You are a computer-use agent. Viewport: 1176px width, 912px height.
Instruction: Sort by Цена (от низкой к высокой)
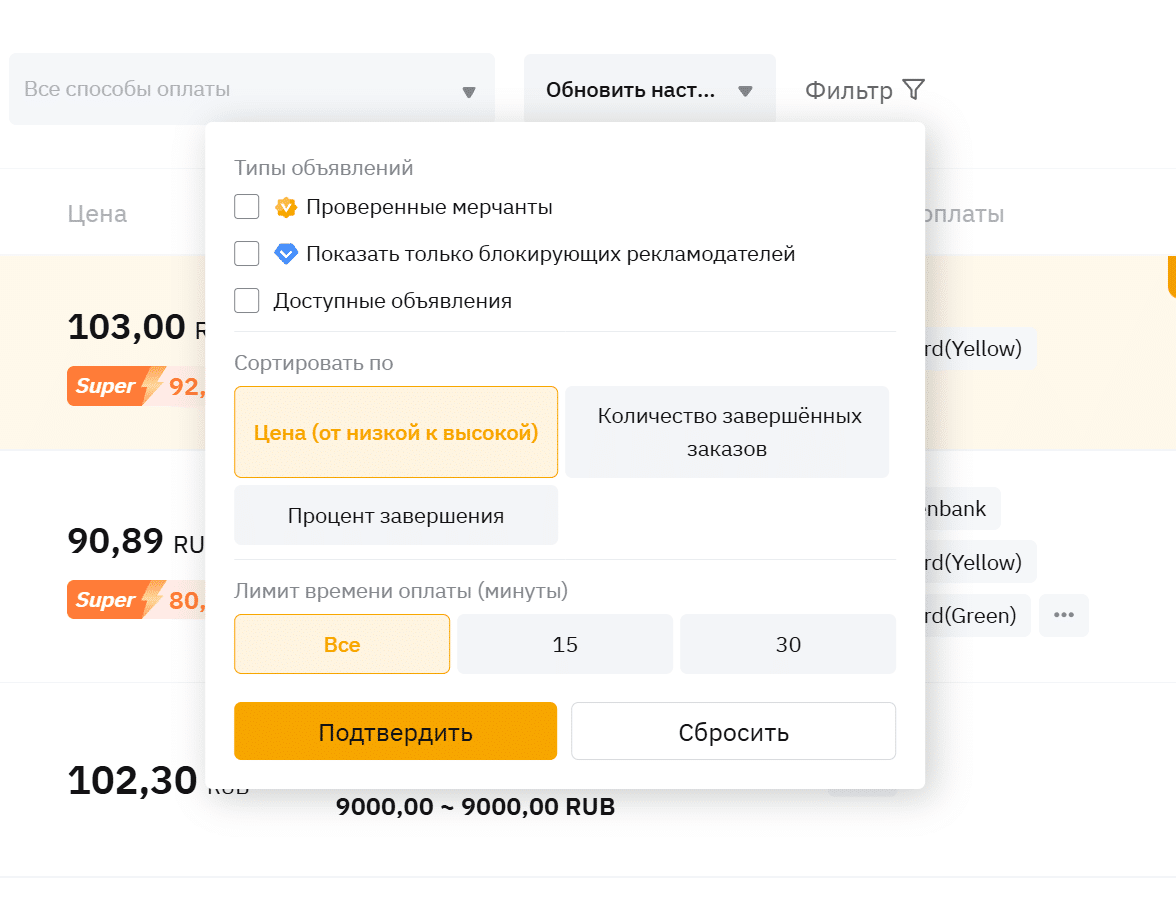point(396,432)
